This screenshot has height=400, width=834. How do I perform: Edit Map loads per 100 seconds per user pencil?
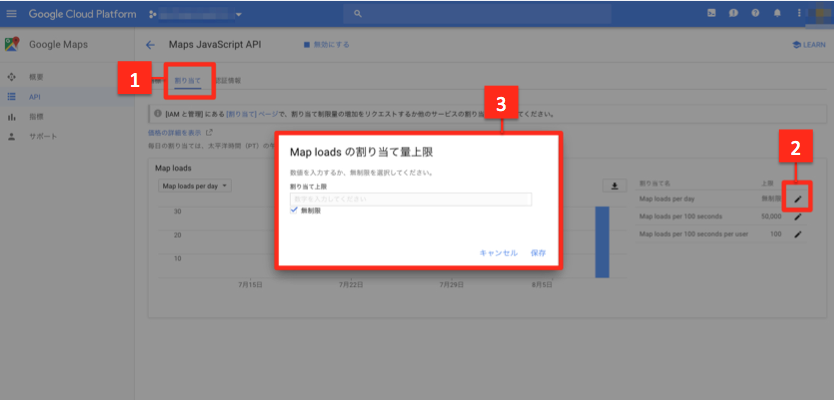click(797, 235)
